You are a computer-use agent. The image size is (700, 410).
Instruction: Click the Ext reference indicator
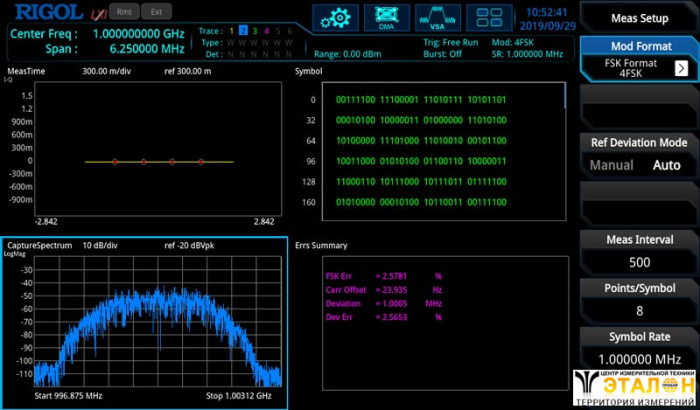click(155, 12)
